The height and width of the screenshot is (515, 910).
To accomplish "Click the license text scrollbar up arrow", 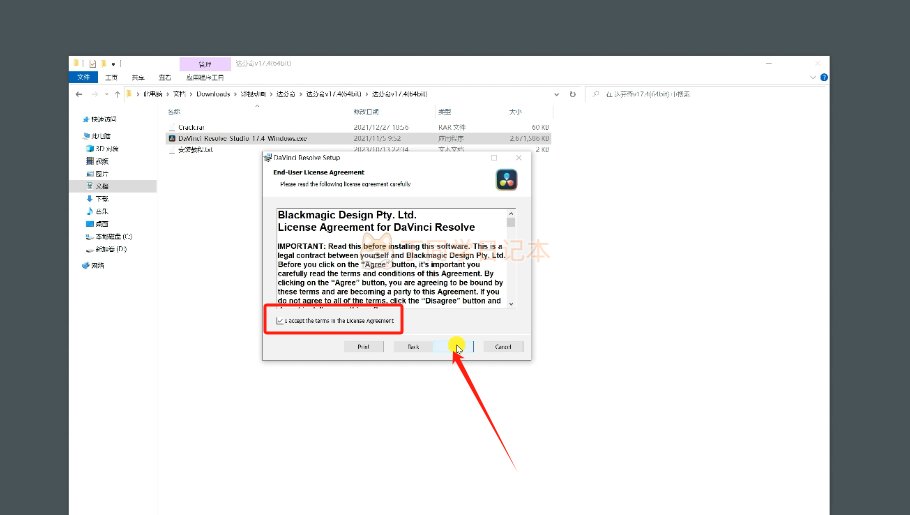I will (x=511, y=214).
